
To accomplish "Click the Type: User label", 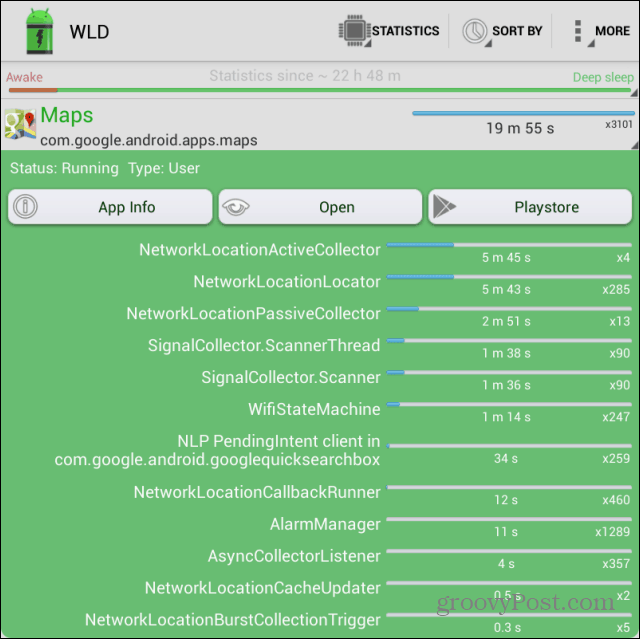I will (164, 168).
